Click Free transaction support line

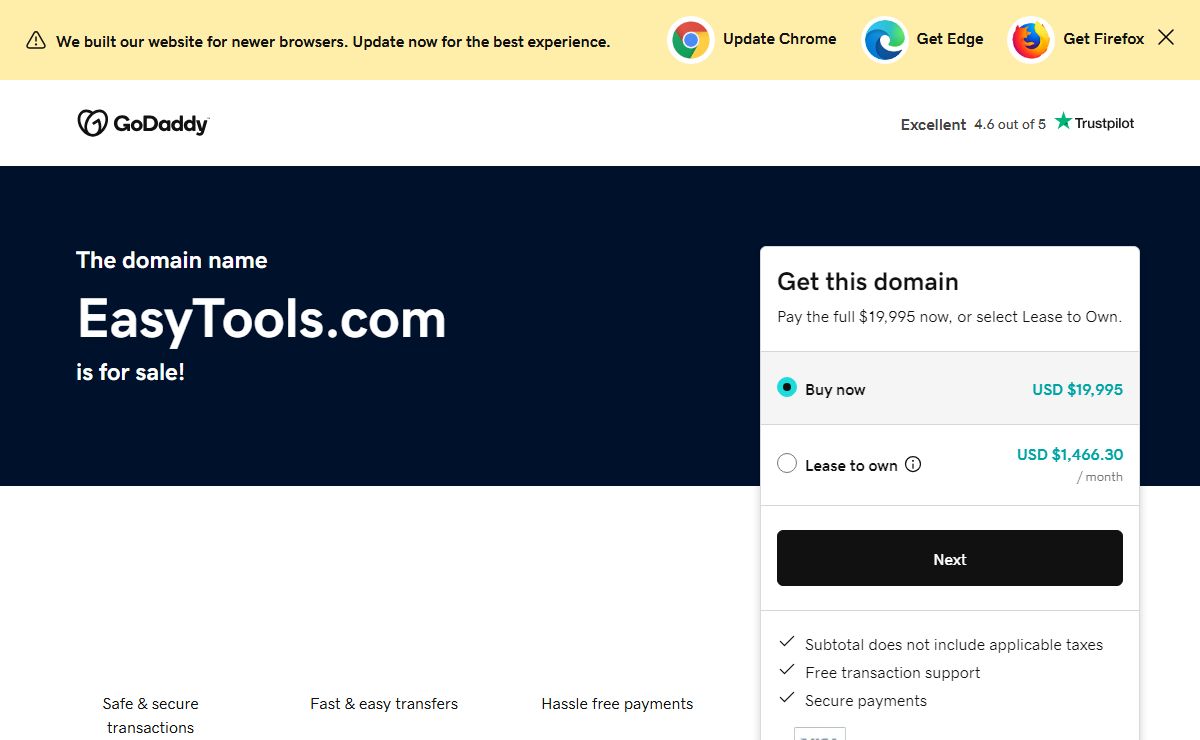(892, 673)
